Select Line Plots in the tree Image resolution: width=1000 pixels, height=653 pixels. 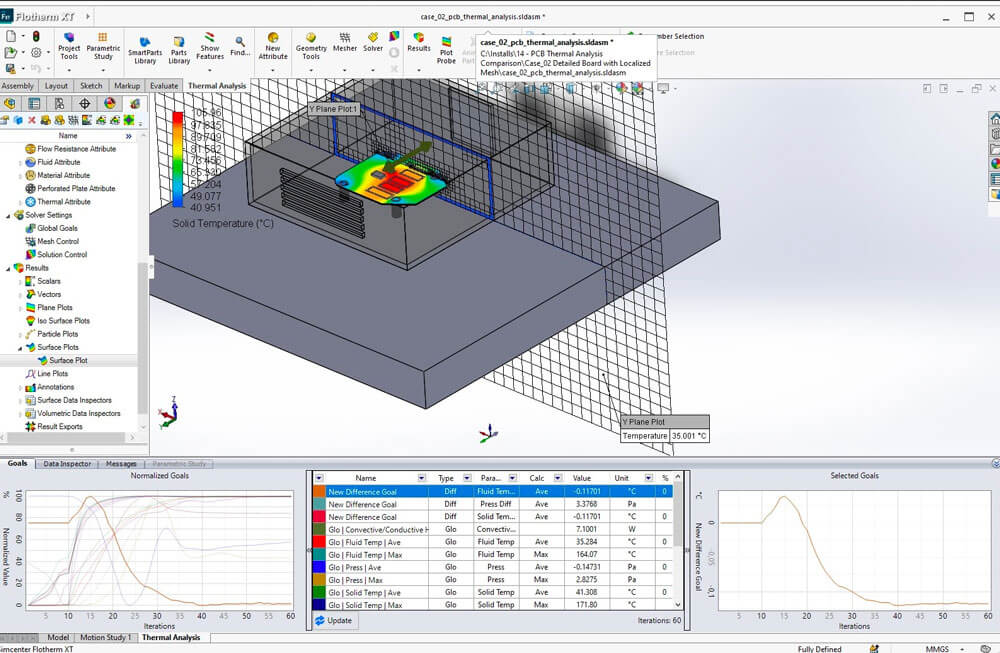pos(46,374)
